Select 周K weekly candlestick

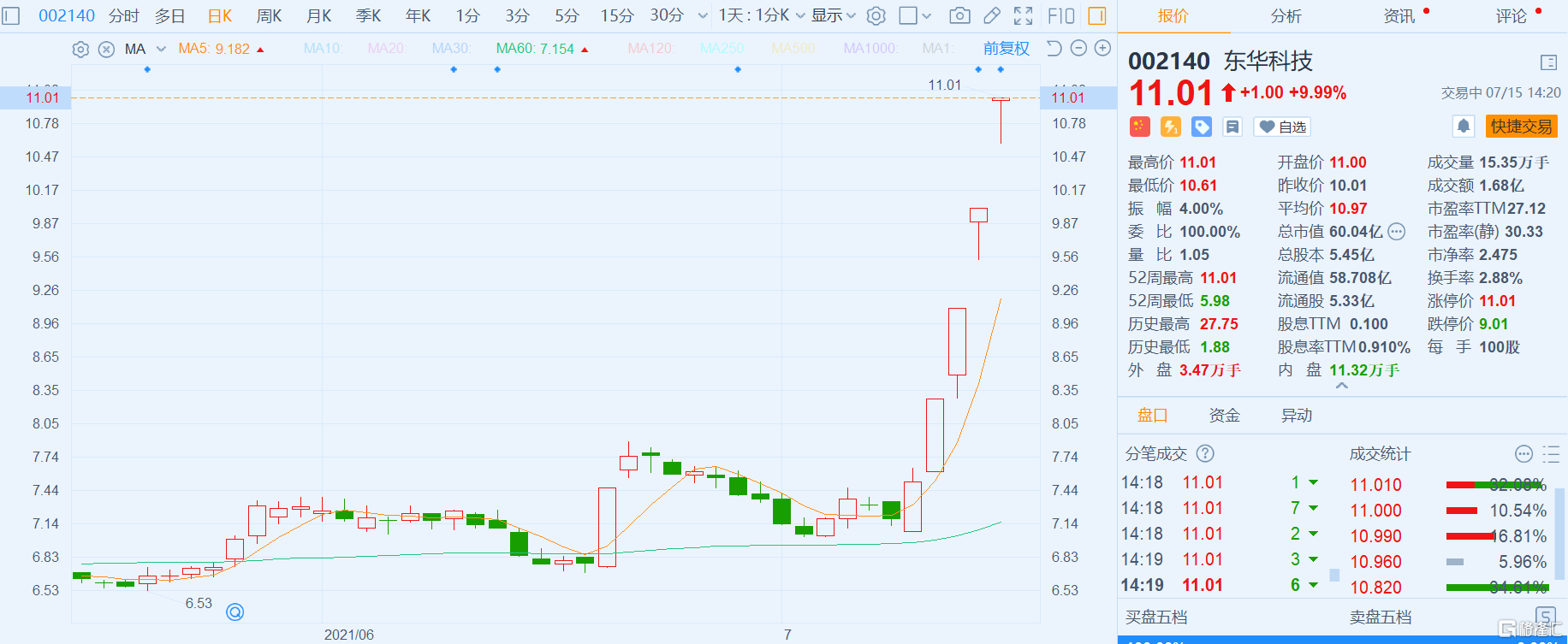point(270,15)
